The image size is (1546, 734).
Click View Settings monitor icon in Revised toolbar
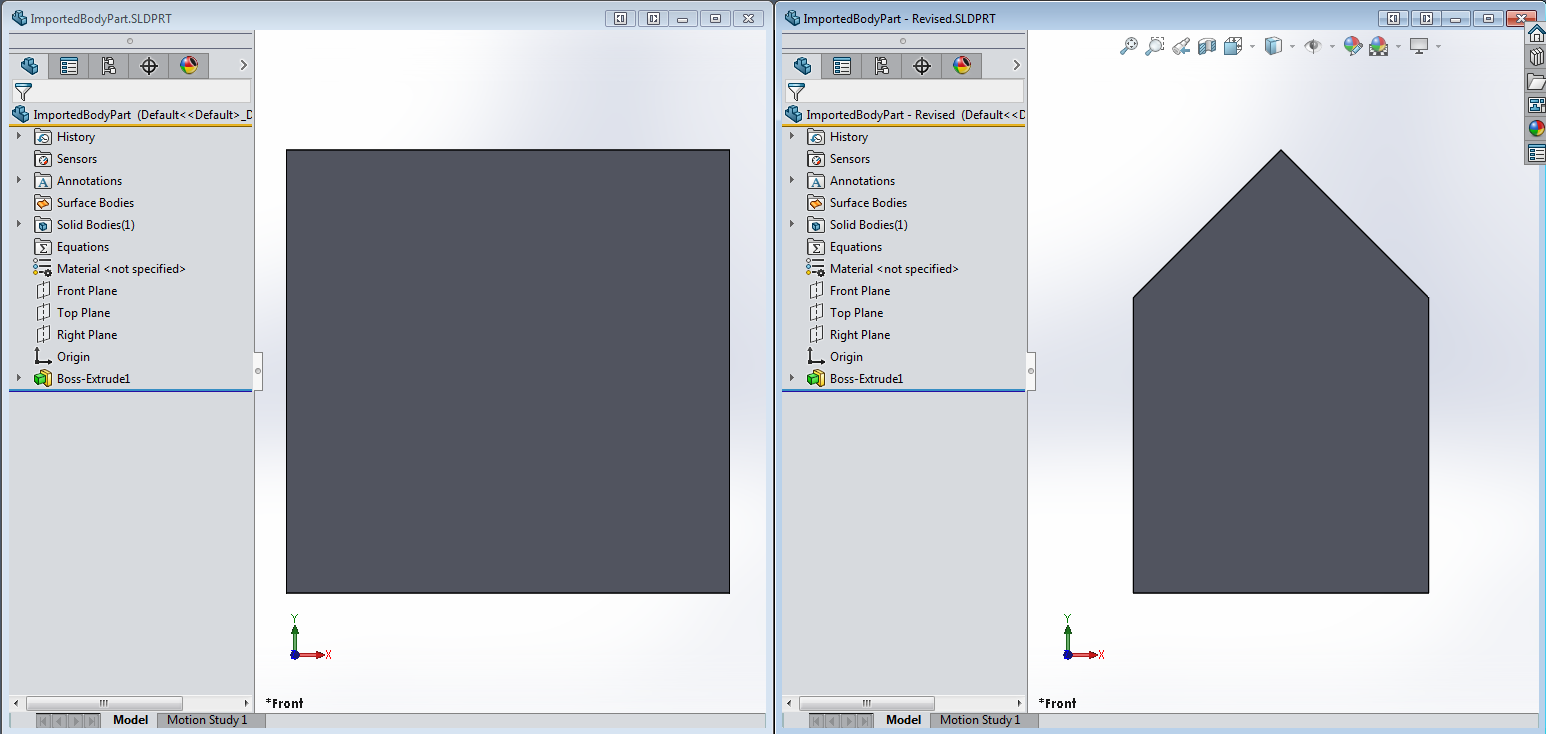1419,46
